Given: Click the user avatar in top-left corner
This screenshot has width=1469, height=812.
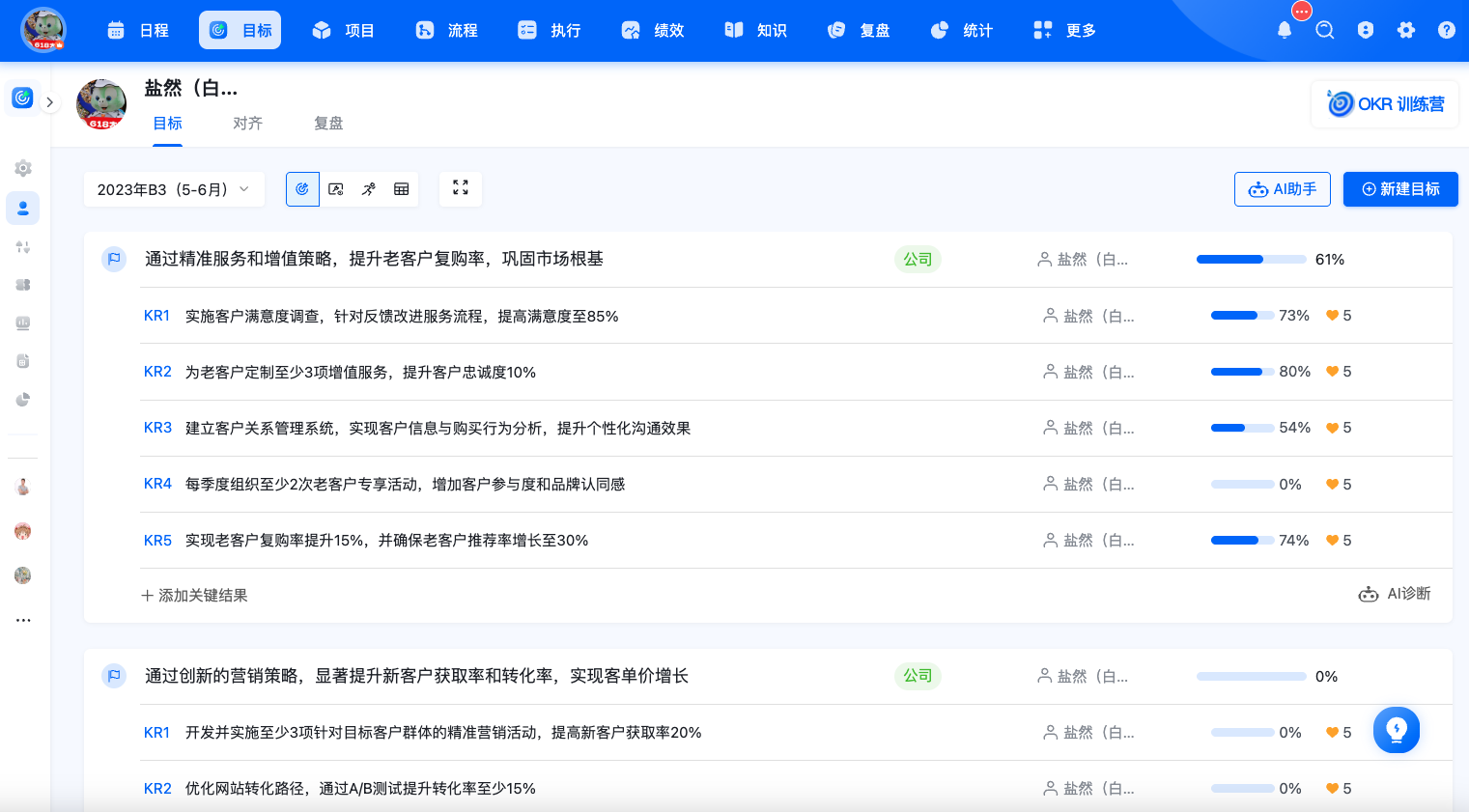Looking at the screenshot, I should click(43, 30).
